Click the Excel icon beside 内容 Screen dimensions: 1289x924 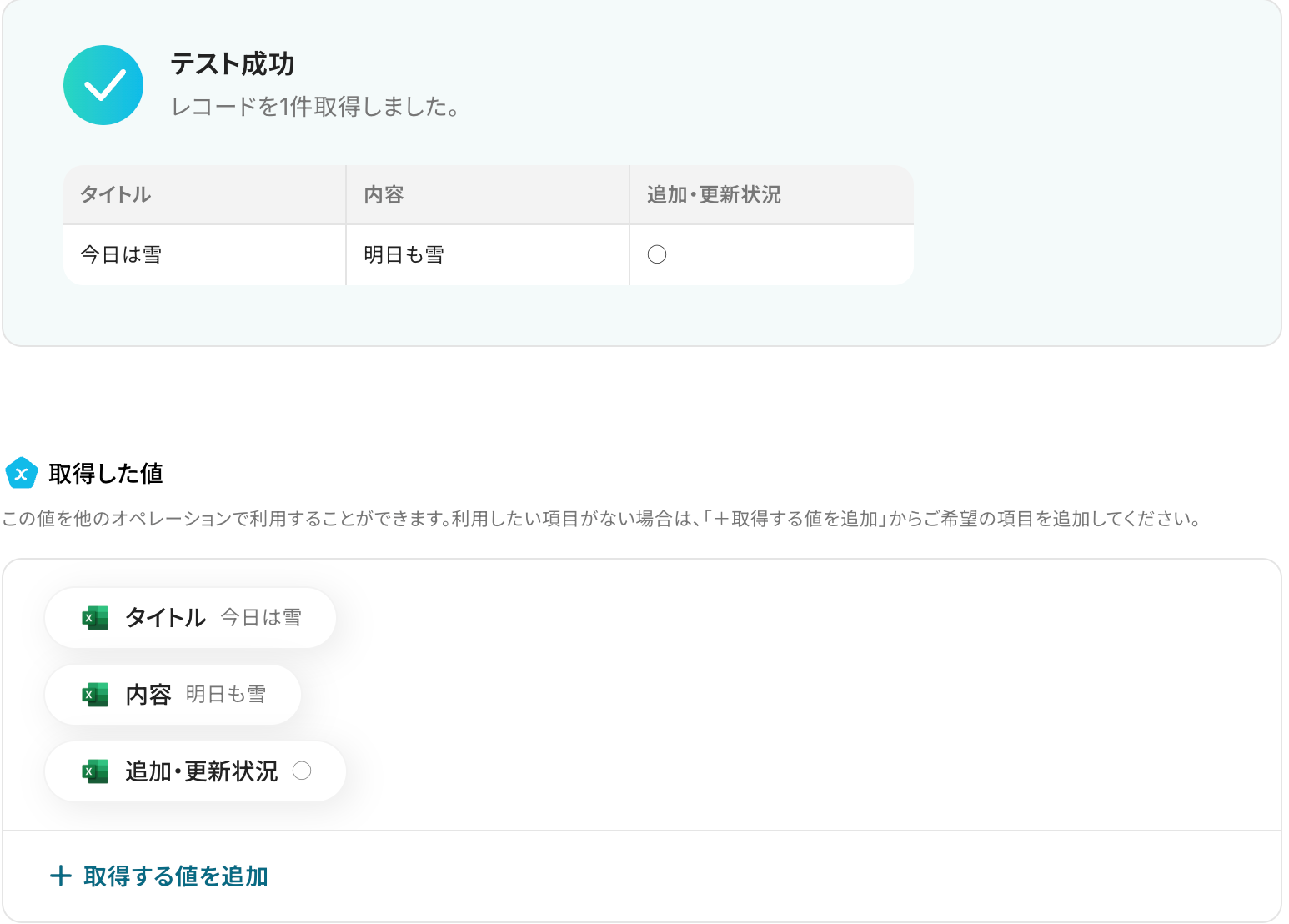click(x=95, y=695)
